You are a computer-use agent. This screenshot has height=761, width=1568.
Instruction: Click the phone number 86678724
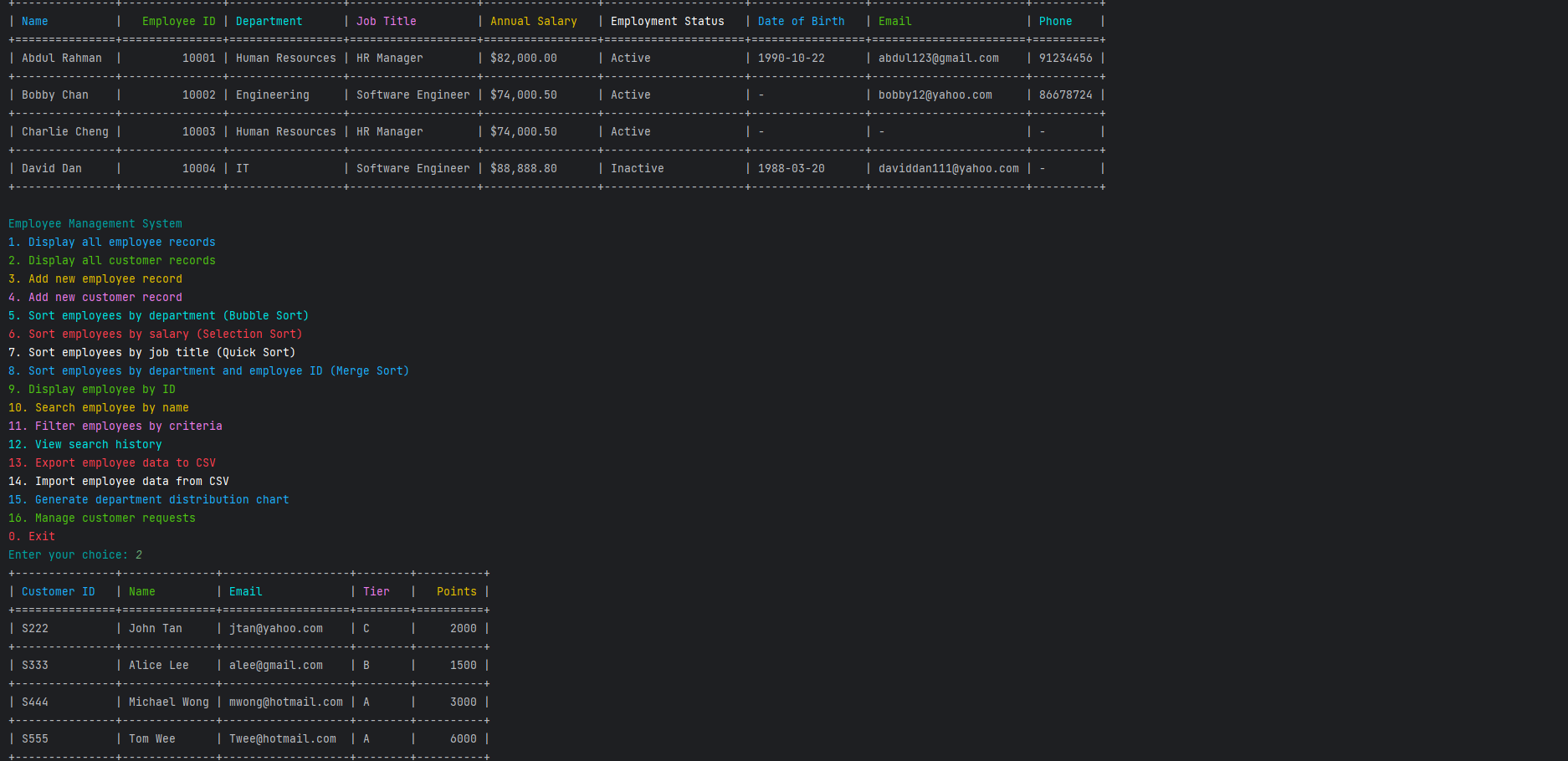tap(1066, 94)
